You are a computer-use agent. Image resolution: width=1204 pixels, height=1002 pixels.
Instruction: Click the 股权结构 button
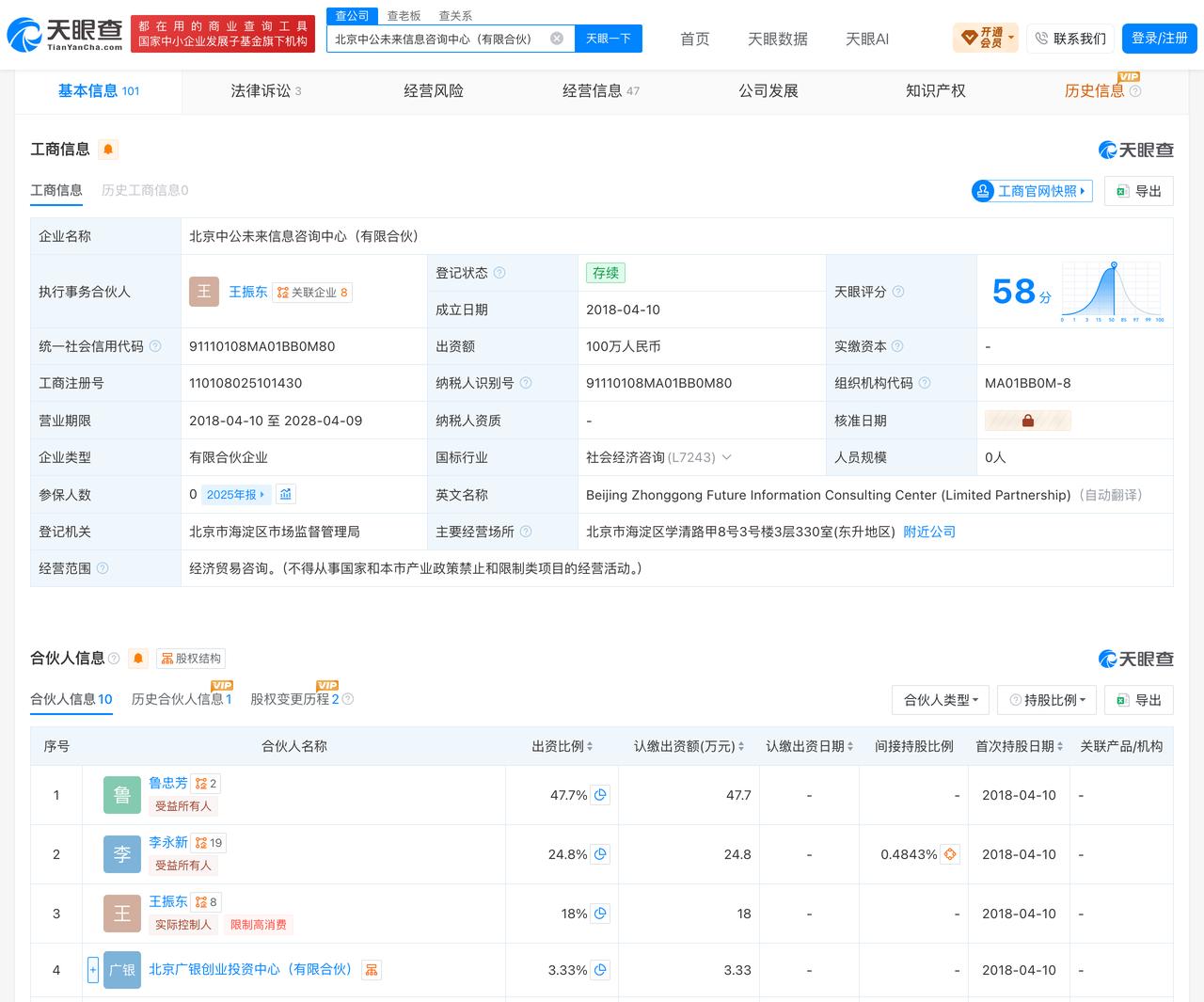pyautogui.click(x=192, y=659)
